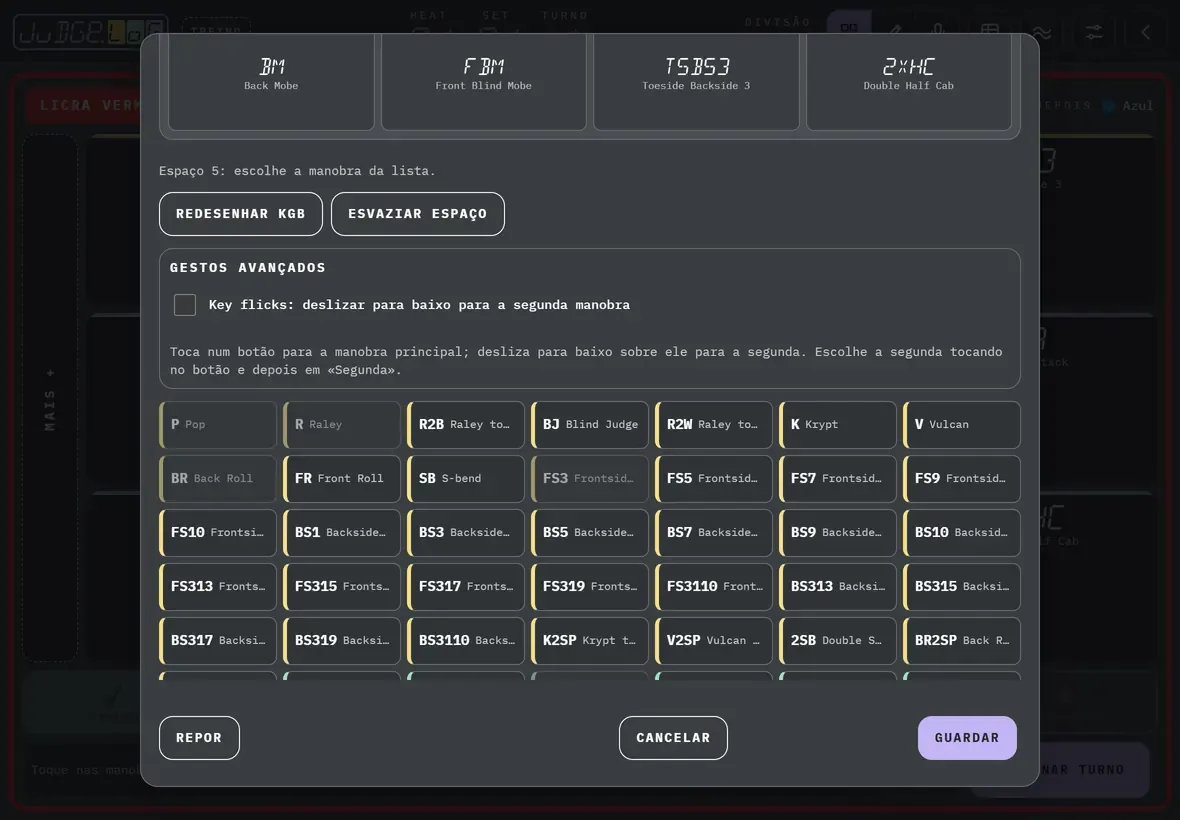The height and width of the screenshot is (820, 1180).
Task: Pick the R2B Raley trick button
Action: (466, 424)
